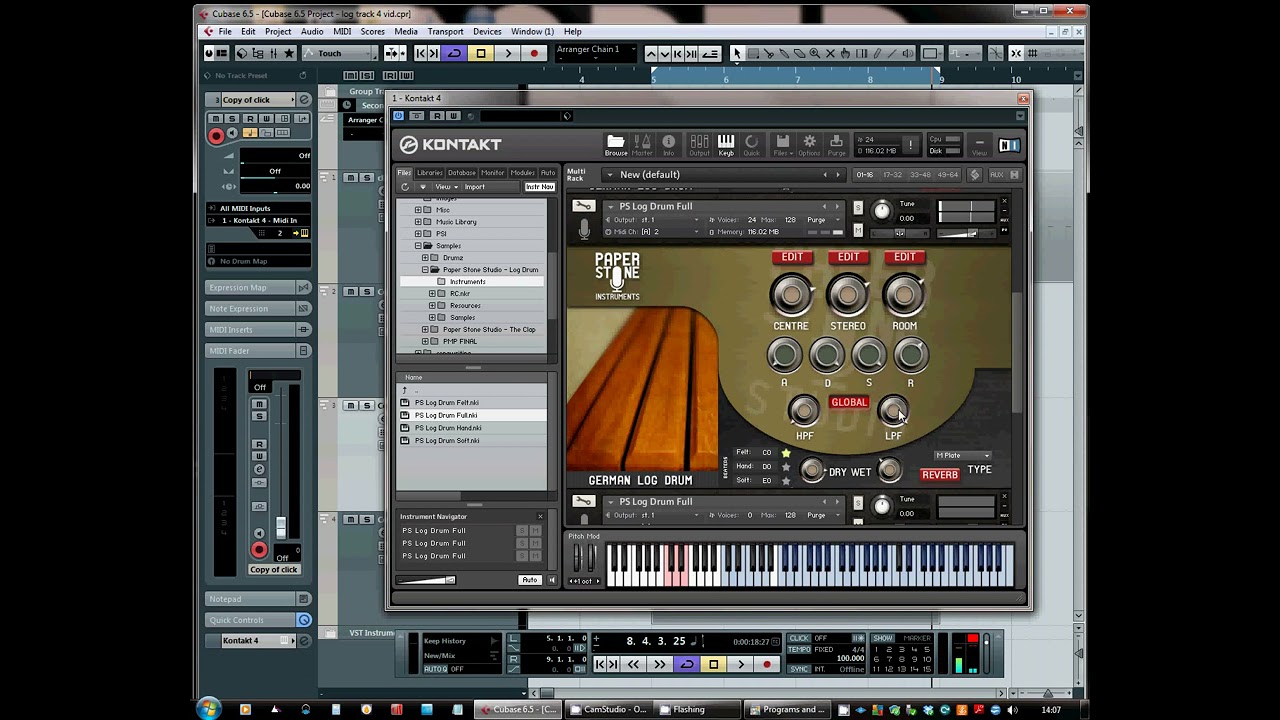
Task: Toggle the GLOBAL button
Action: (849, 402)
